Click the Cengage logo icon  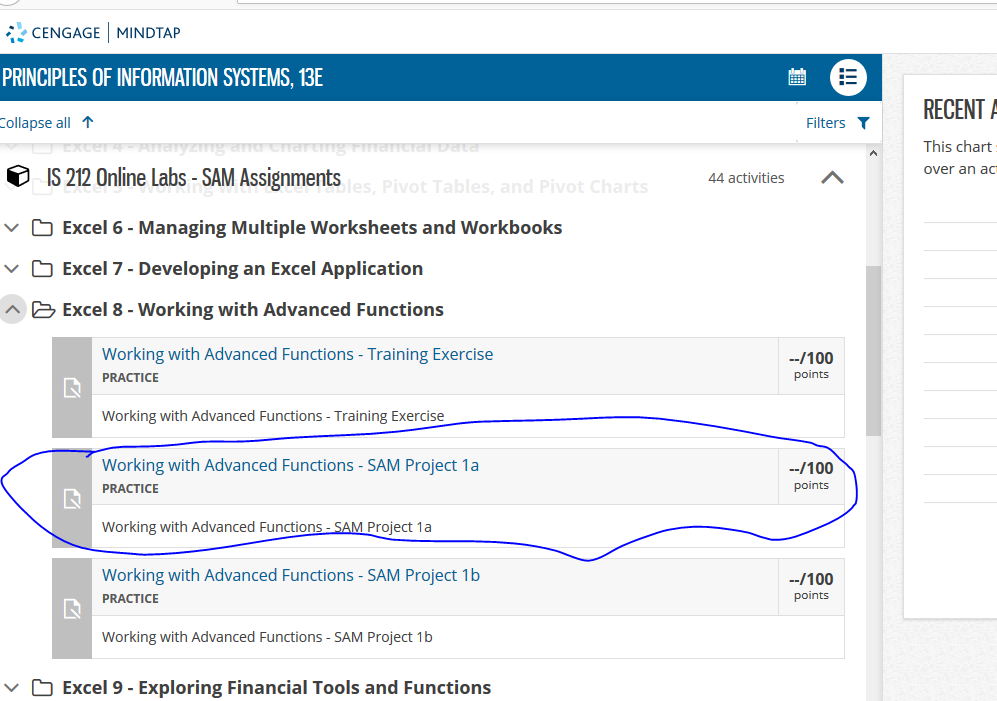click(17, 32)
